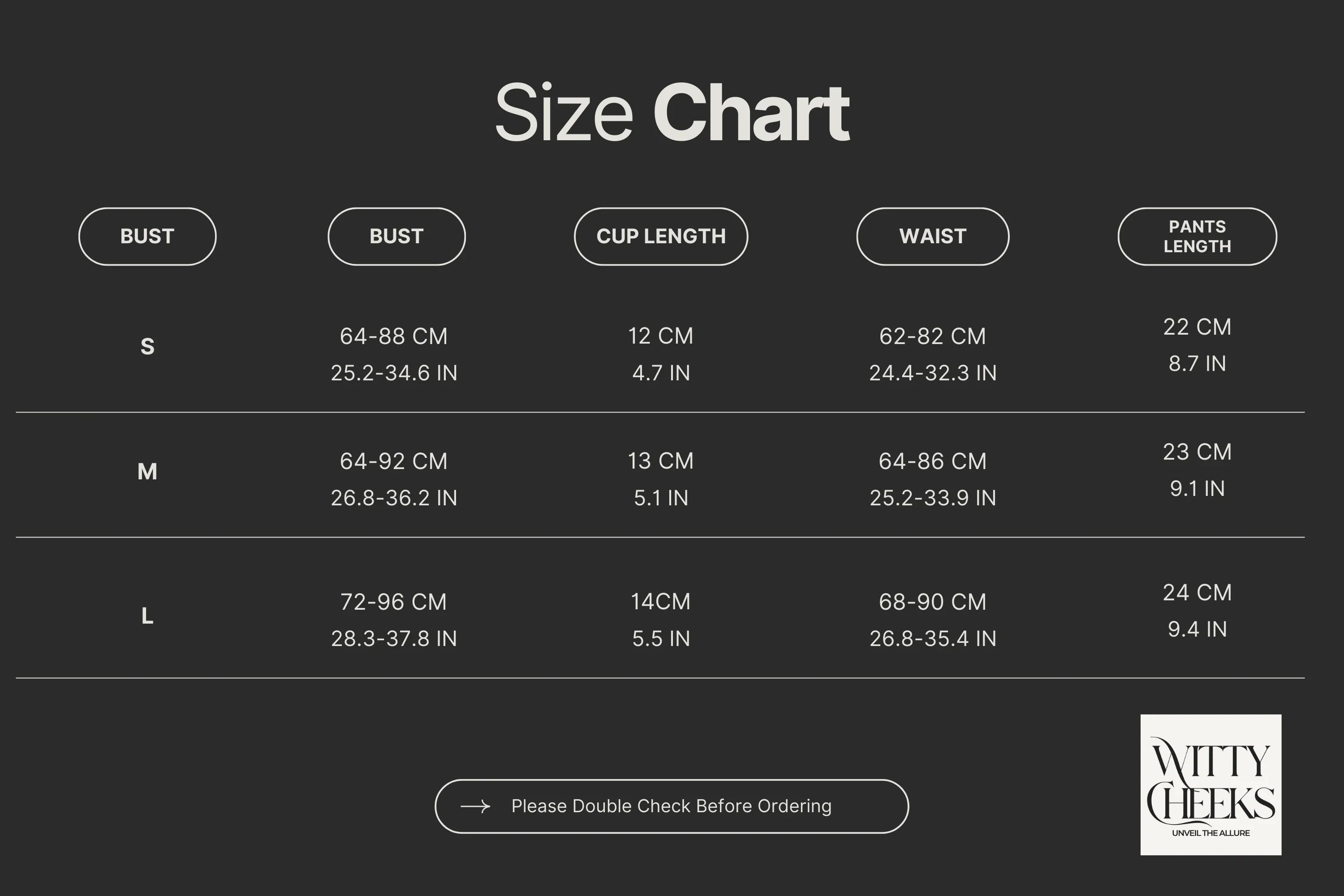Select the M size row label
Viewport: 1344px width, 896px height.
(147, 471)
